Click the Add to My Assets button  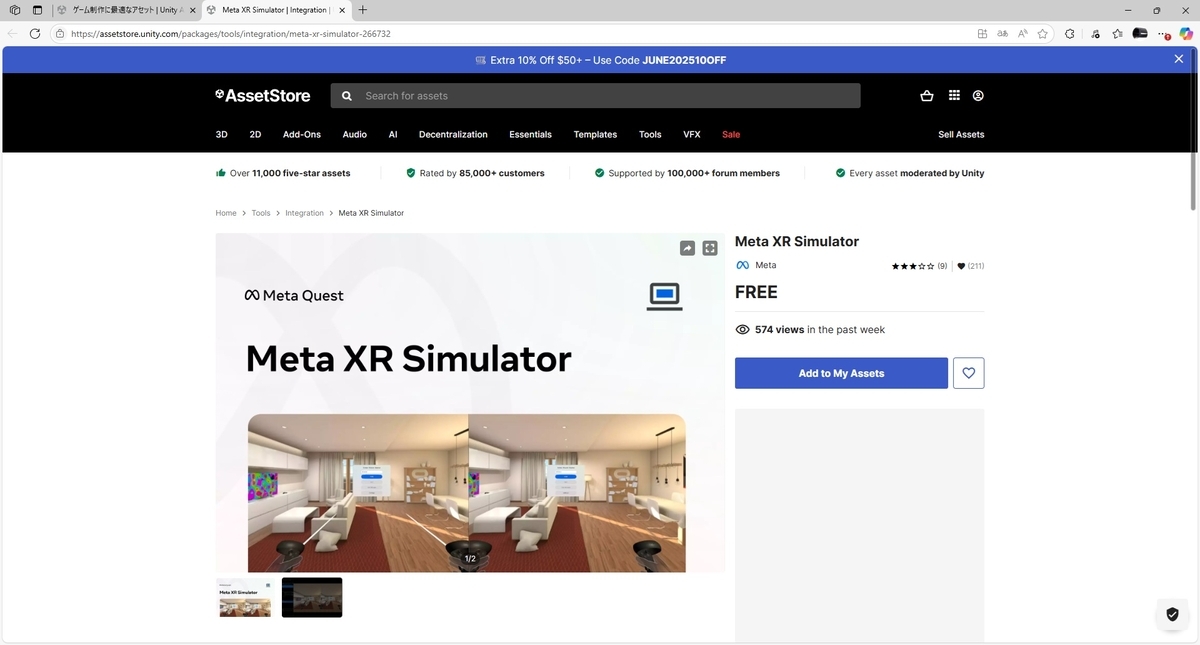pos(841,372)
